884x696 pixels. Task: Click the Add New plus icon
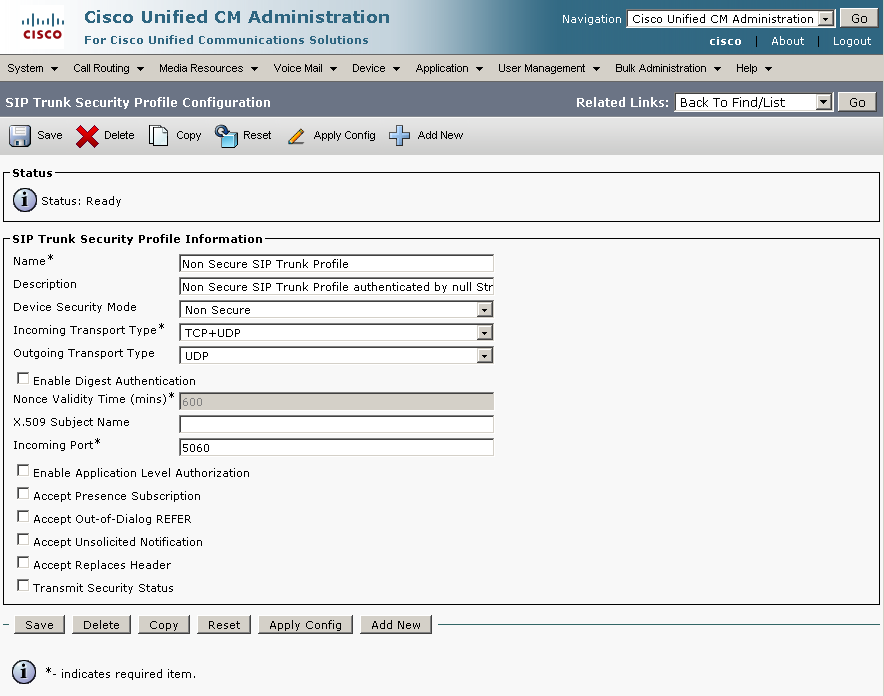click(400, 136)
